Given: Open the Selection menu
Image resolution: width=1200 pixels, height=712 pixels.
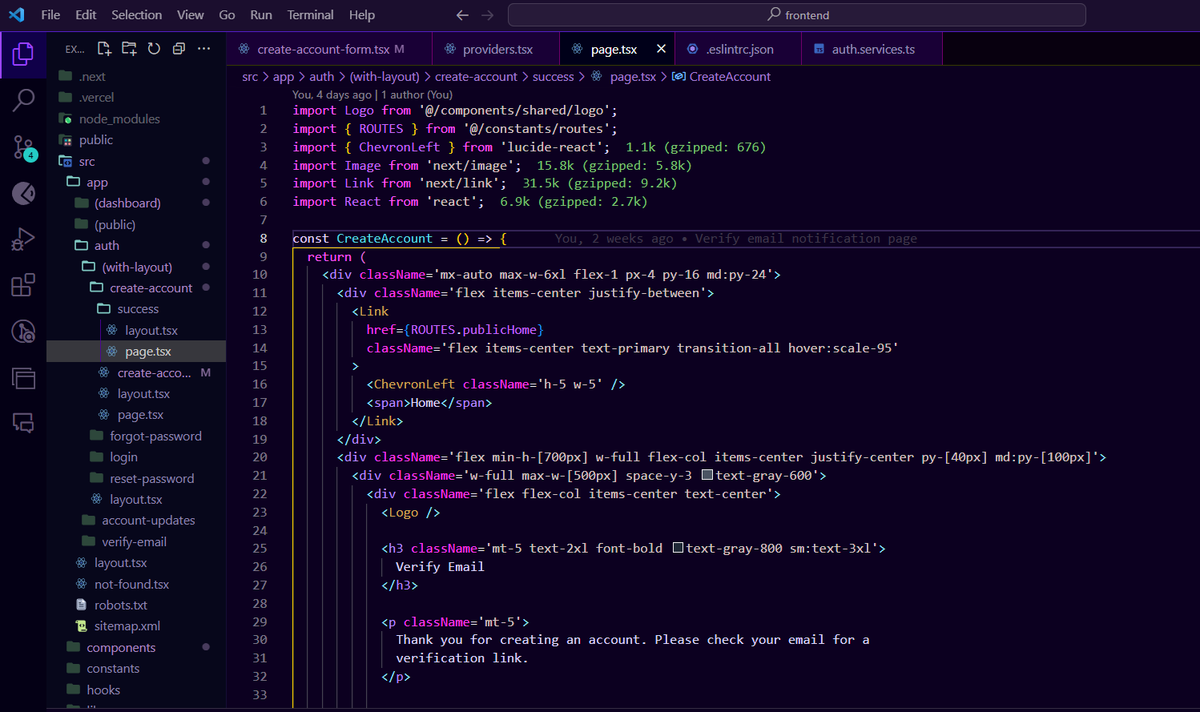Looking at the screenshot, I should [137, 15].
